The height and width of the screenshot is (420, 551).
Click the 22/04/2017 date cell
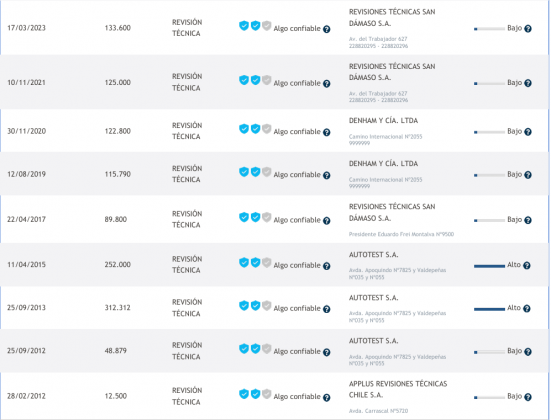pyautogui.click(x=26, y=219)
